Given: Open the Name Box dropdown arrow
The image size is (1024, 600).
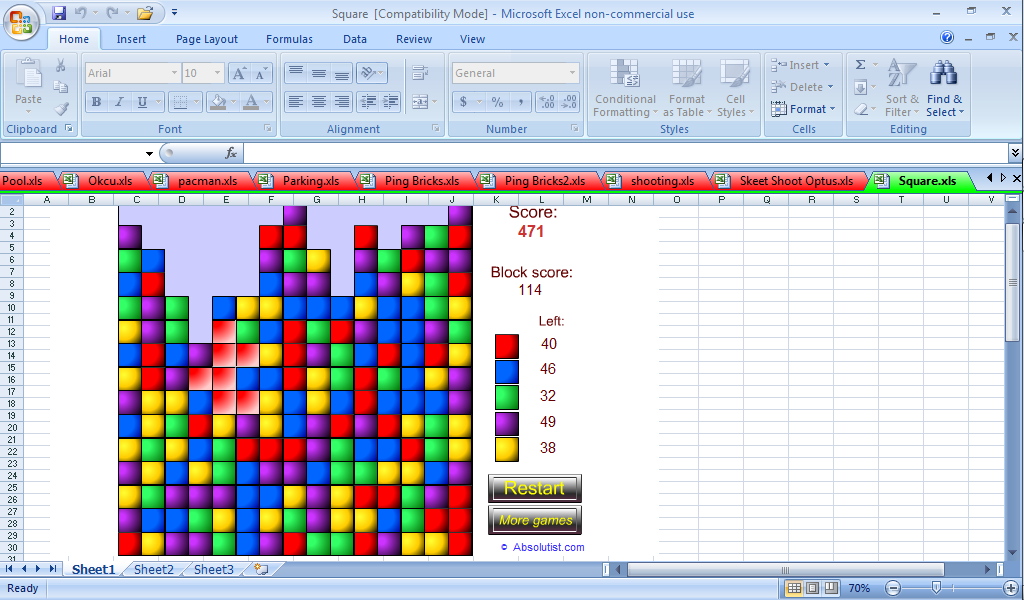Looking at the screenshot, I should click(x=150, y=154).
